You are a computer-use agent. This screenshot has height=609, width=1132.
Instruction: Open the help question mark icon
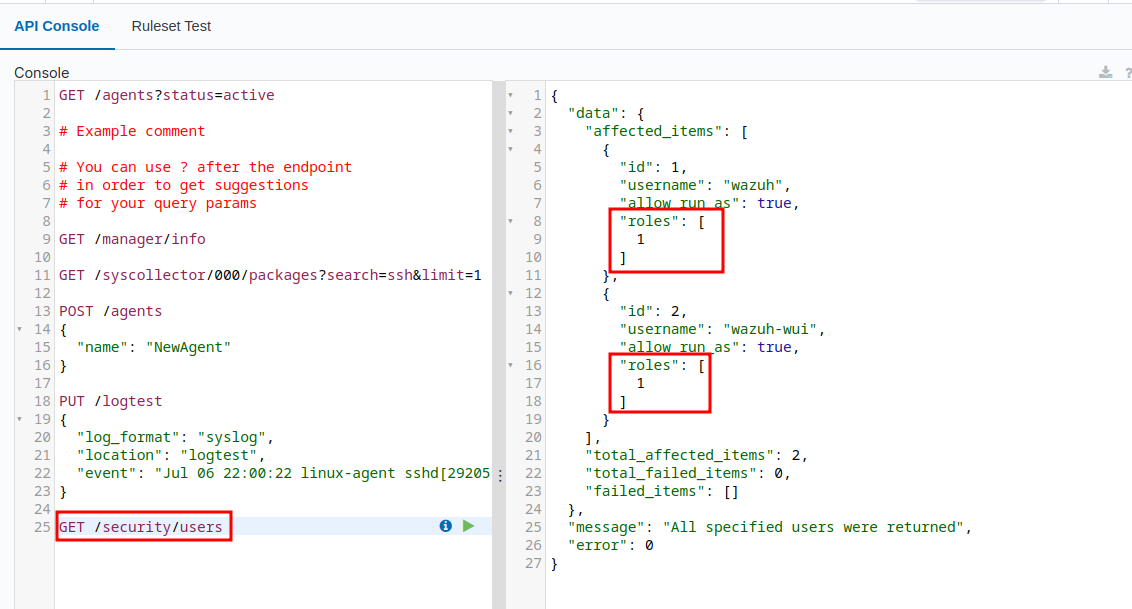[1128, 72]
